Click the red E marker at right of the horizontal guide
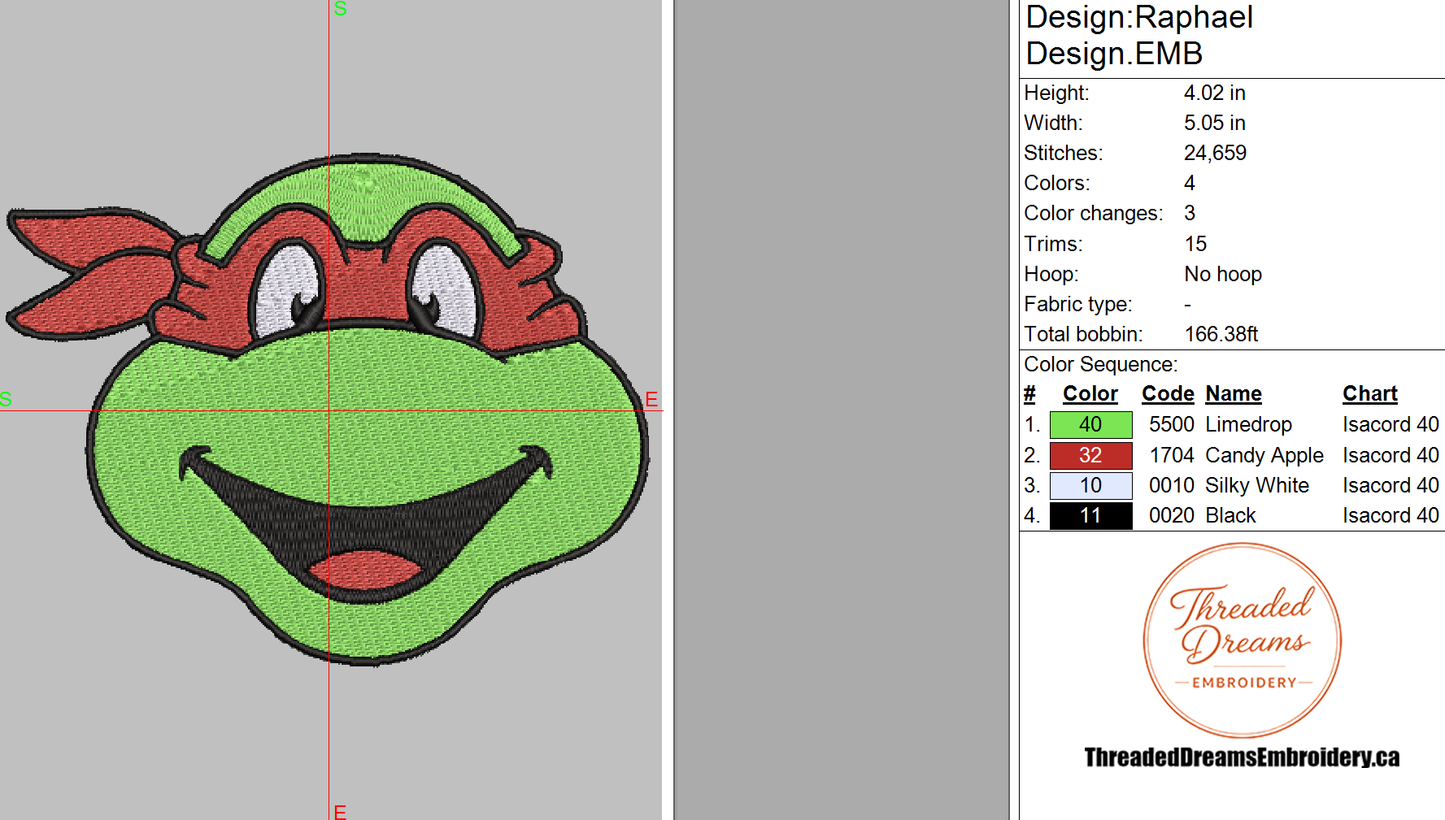The image size is (1445, 820). (x=652, y=400)
